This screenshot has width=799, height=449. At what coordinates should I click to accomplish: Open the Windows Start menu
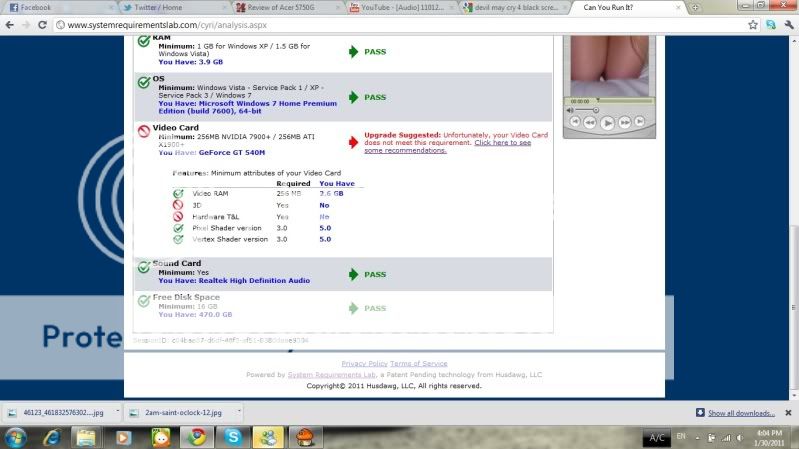(17, 437)
